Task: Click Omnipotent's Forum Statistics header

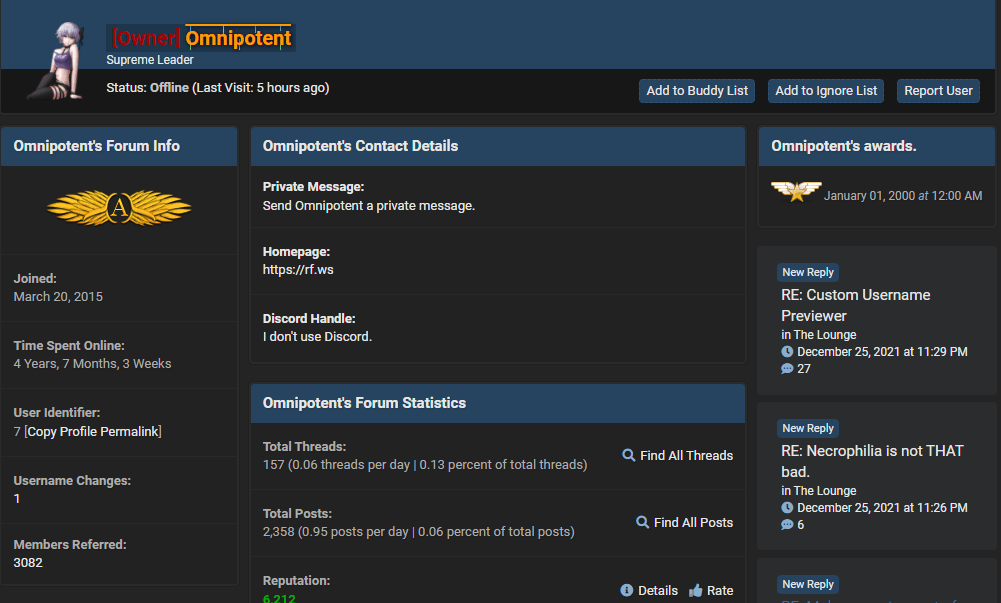Action: (x=498, y=403)
